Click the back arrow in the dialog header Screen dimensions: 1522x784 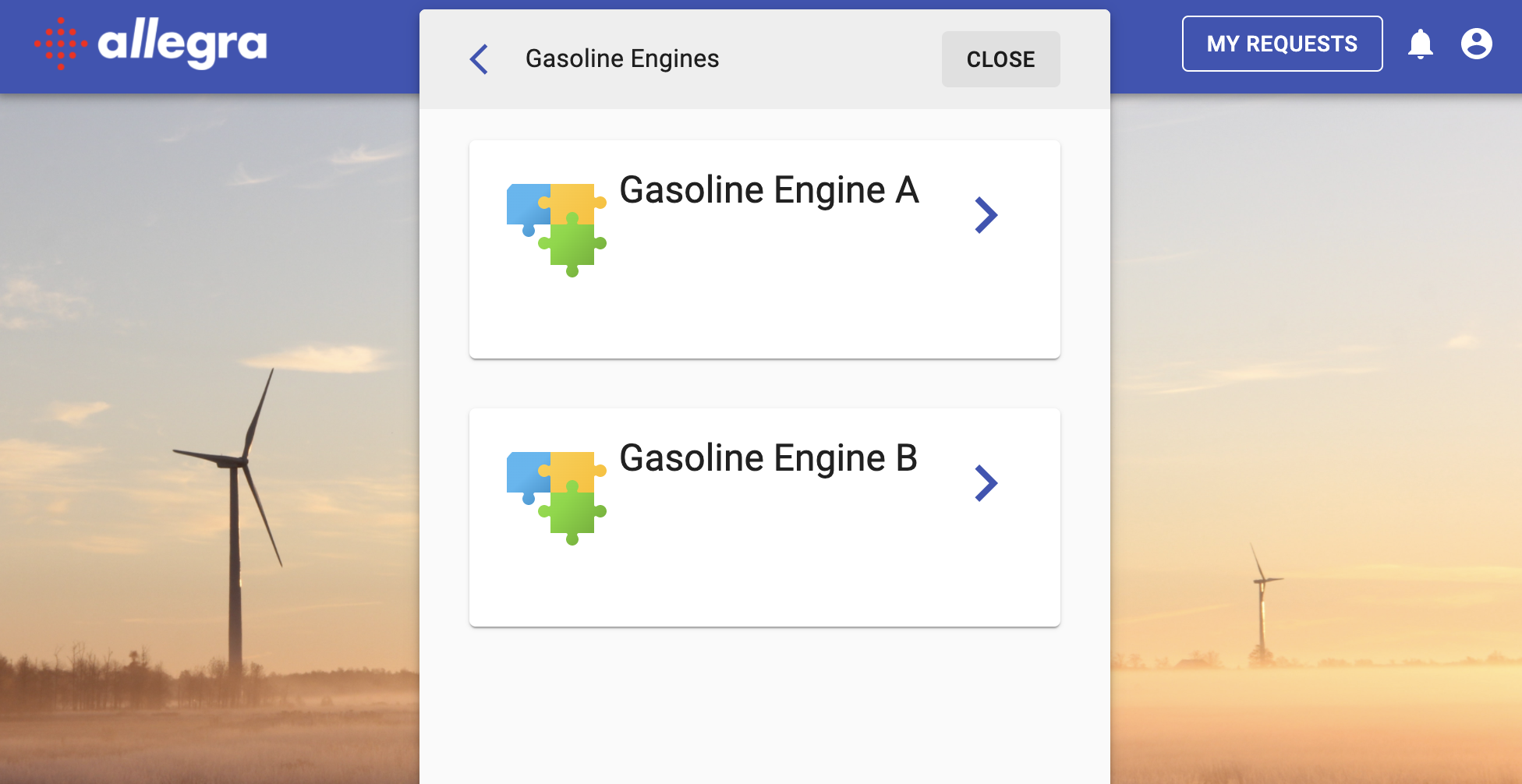[x=480, y=59]
